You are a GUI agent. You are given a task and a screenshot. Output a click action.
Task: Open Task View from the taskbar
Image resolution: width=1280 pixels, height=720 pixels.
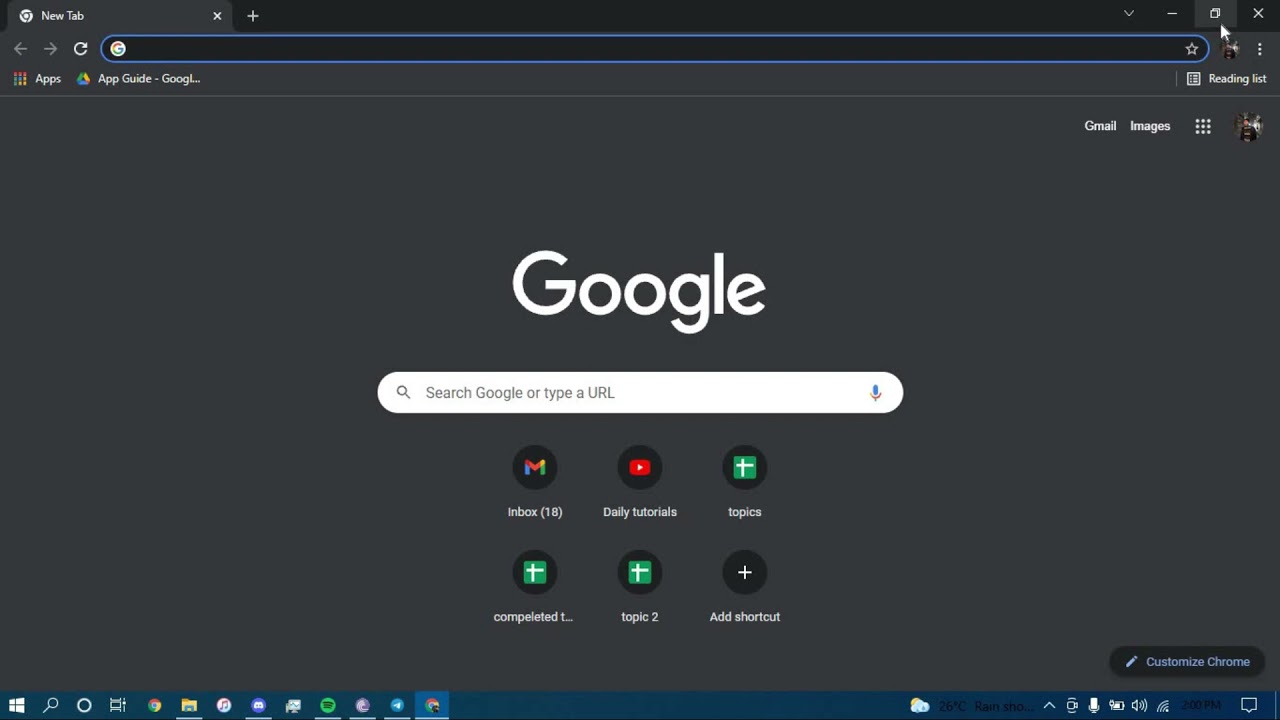click(x=118, y=705)
